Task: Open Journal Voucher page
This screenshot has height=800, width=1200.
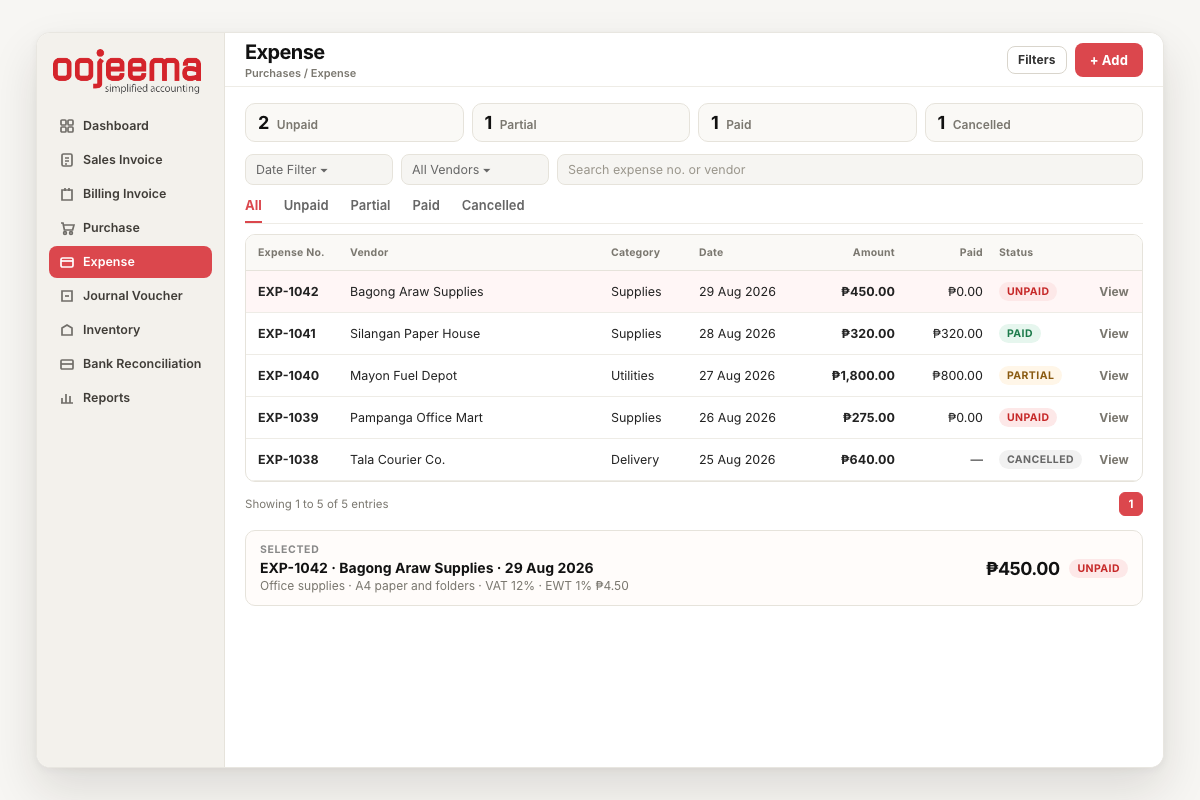Action: (x=130, y=296)
